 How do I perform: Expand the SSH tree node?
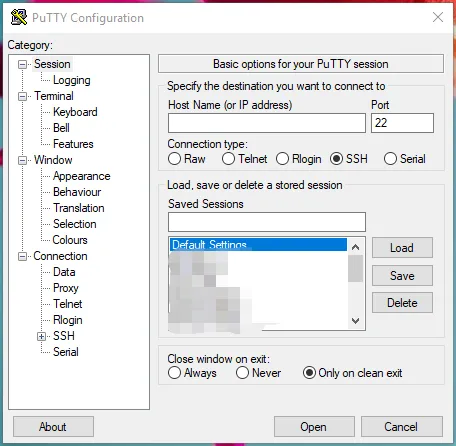pos(41,336)
